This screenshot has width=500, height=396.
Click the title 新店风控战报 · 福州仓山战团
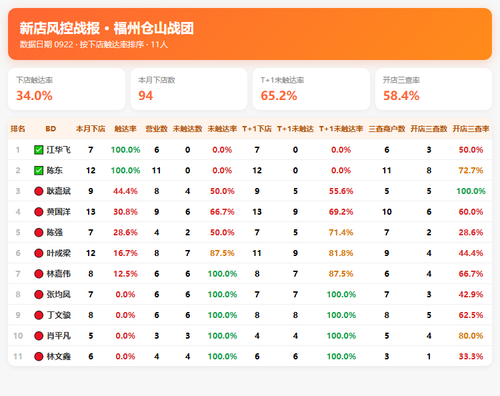(x=107, y=28)
